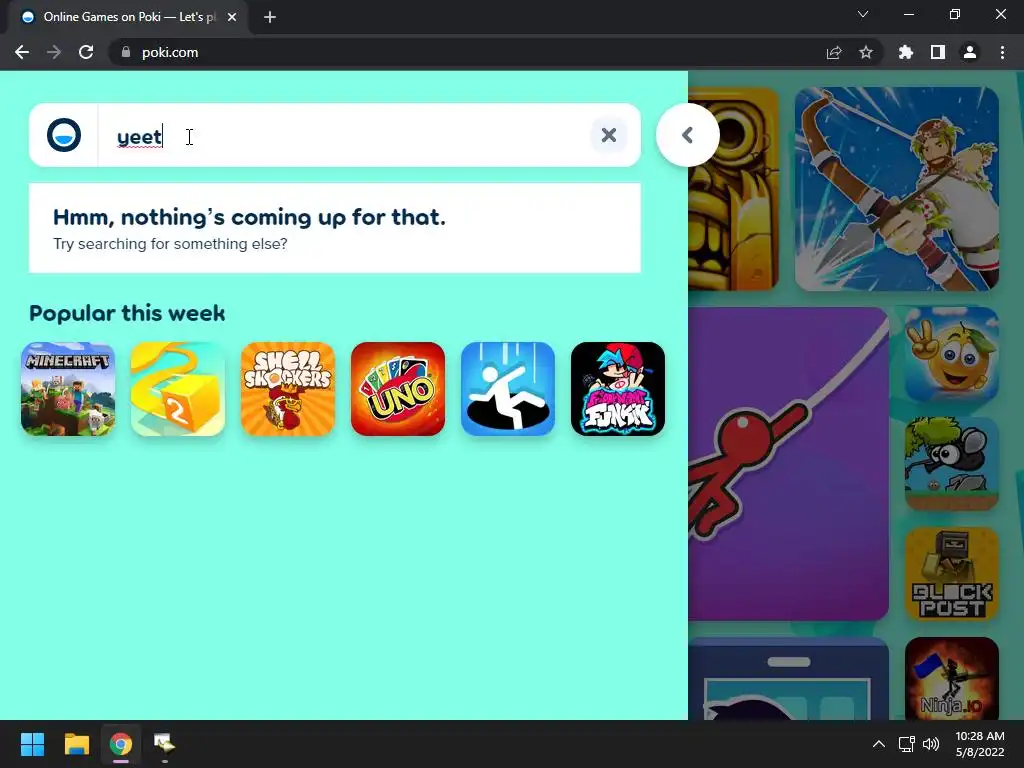This screenshot has width=1024, height=768.
Task: Open the yellow cube number 2 game tile
Action: tap(178, 389)
